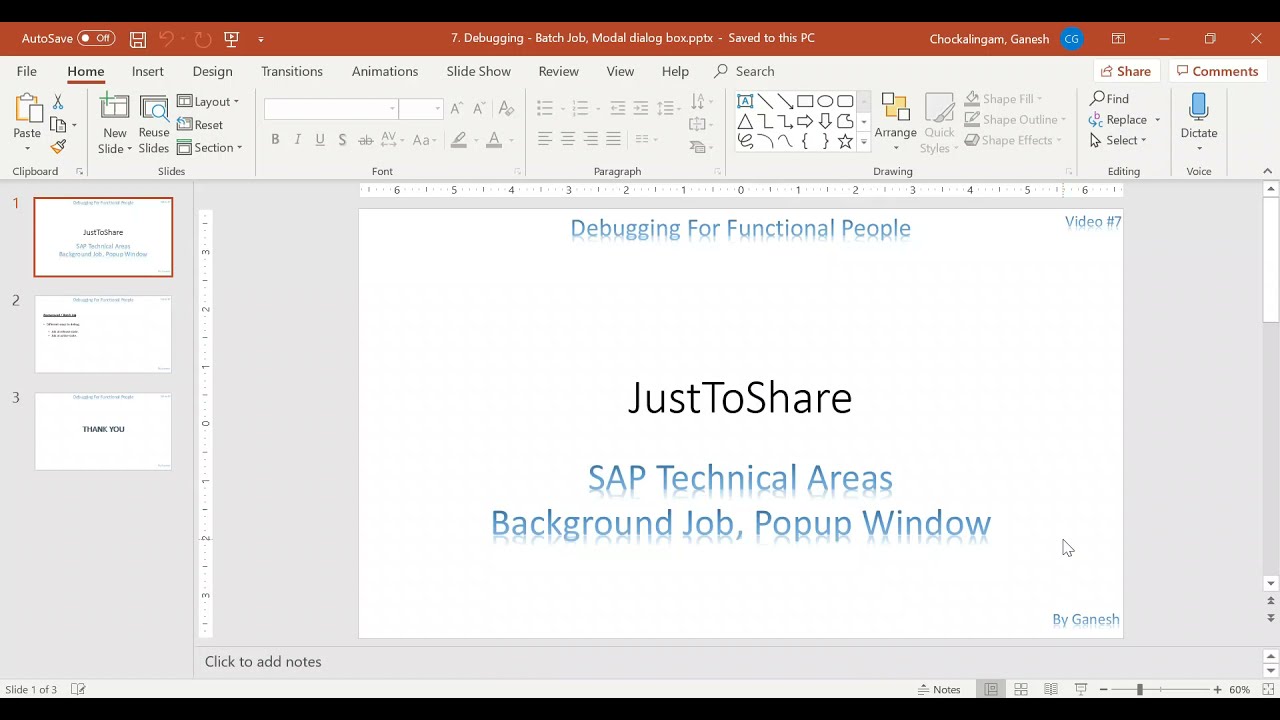The image size is (1280, 720).
Task: Align text left toggle
Action: point(545,139)
